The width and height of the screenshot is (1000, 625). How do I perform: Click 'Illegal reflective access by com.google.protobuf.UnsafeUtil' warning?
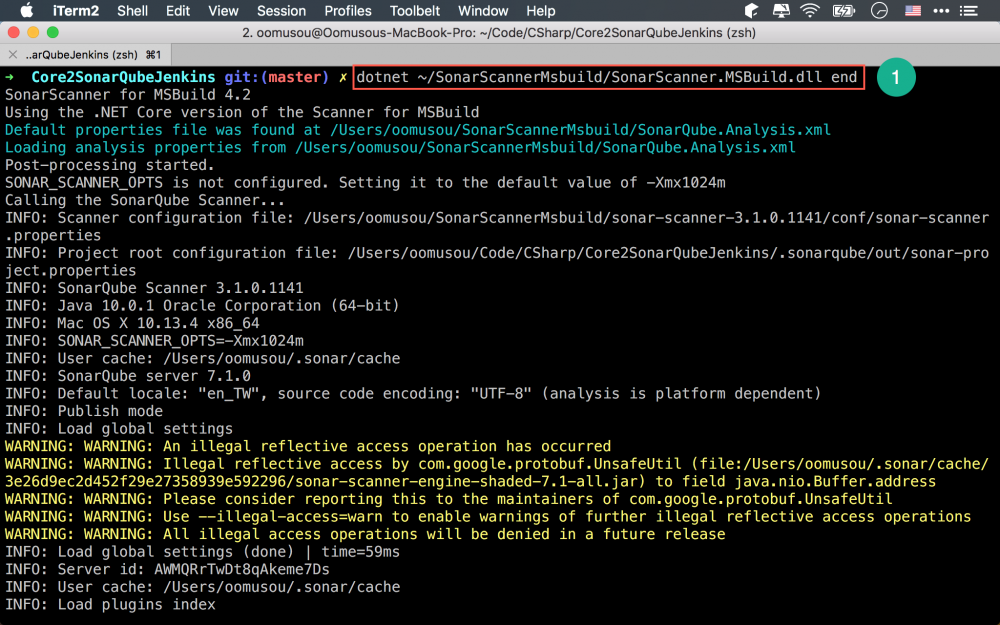pyautogui.click(x=497, y=473)
